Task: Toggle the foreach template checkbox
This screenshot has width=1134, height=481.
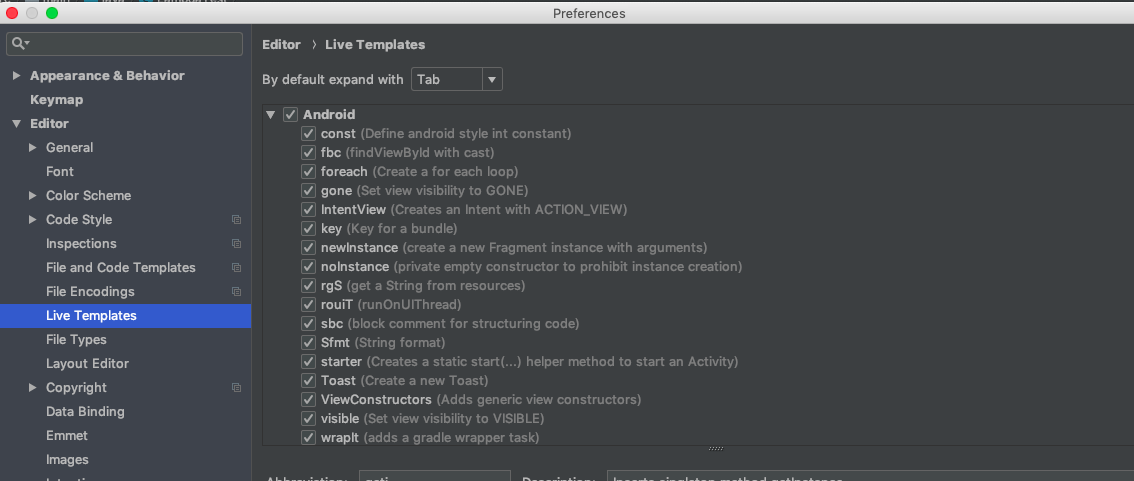Action: coord(309,172)
